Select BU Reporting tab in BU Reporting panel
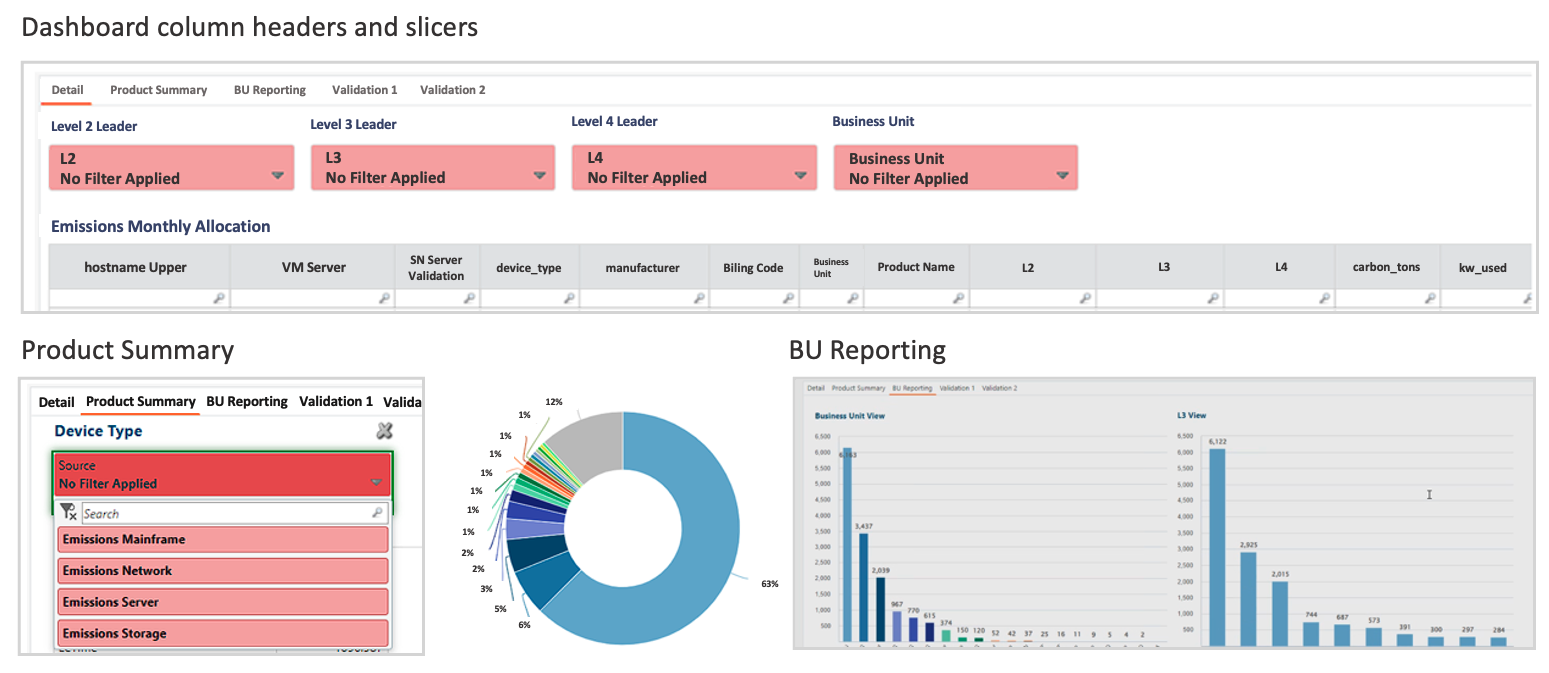Viewport: 1549px width, 673px height. point(912,387)
